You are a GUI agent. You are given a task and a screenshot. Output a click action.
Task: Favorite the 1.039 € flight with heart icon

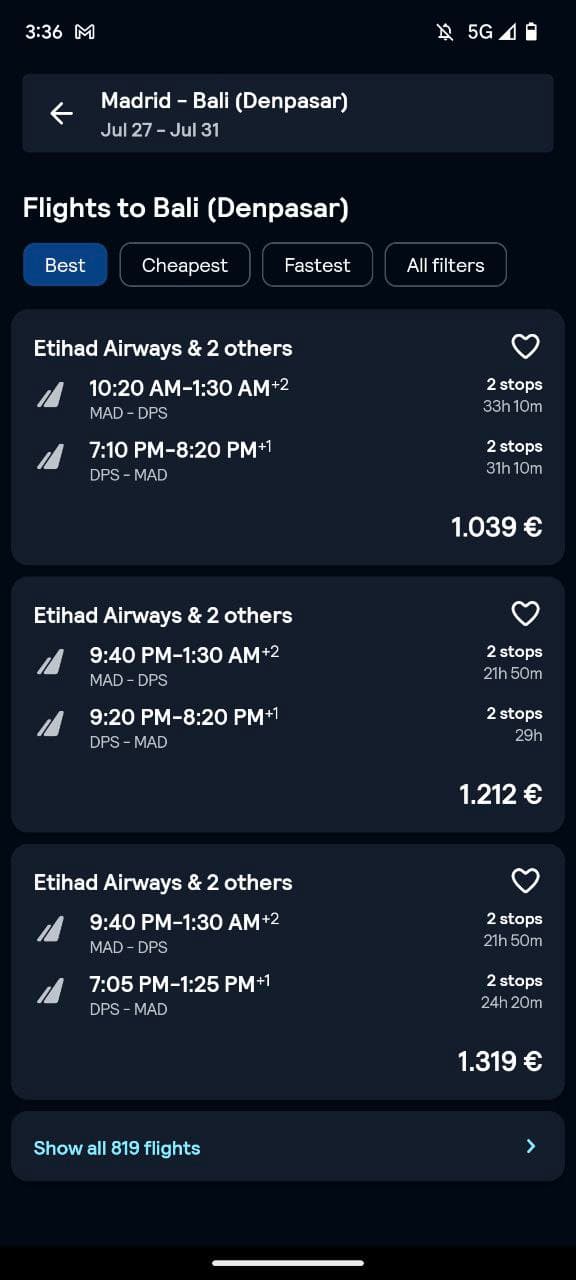click(525, 347)
